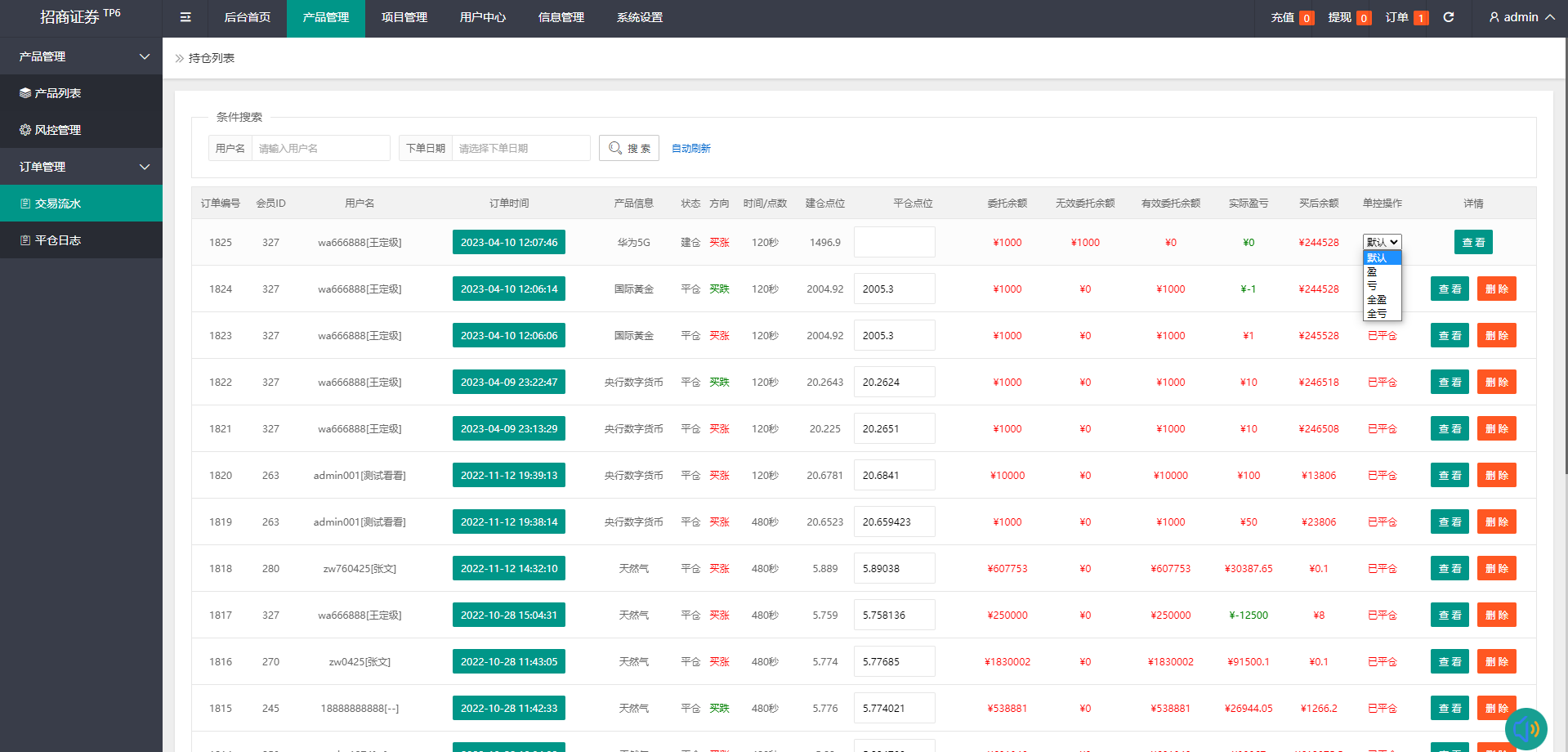Choose 全亏 option in the dropdown list

click(1377, 313)
